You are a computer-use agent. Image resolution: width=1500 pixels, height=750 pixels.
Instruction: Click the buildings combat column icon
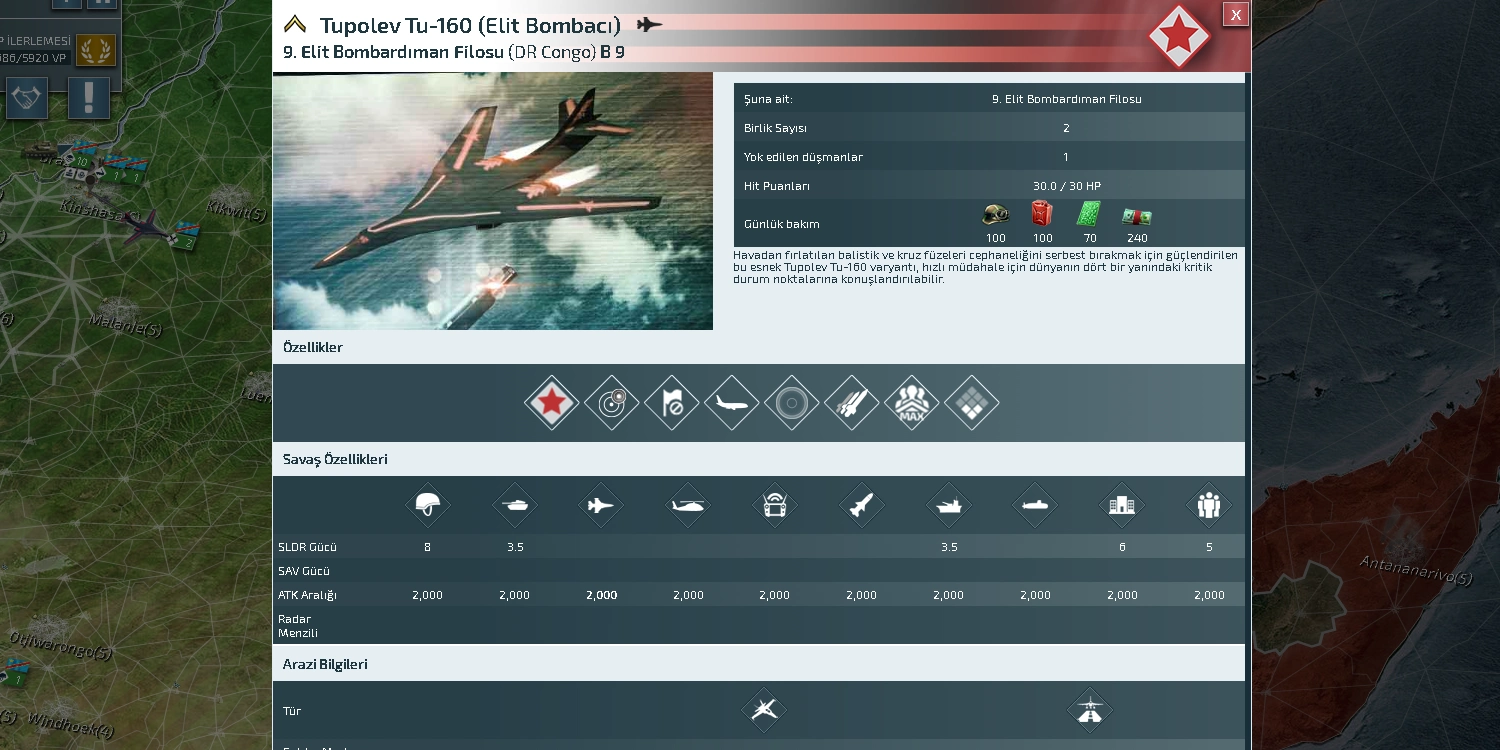click(1122, 506)
